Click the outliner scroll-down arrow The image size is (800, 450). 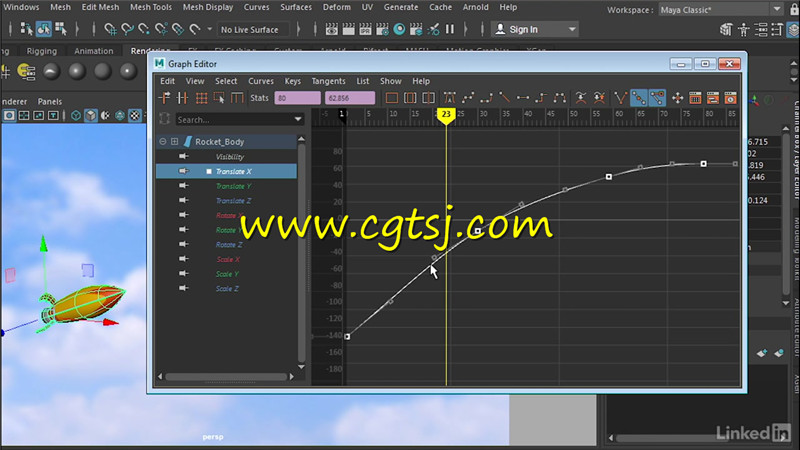[301, 366]
